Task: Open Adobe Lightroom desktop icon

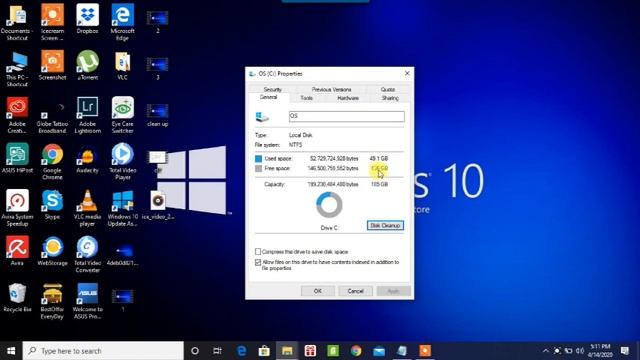Action: pos(87,115)
